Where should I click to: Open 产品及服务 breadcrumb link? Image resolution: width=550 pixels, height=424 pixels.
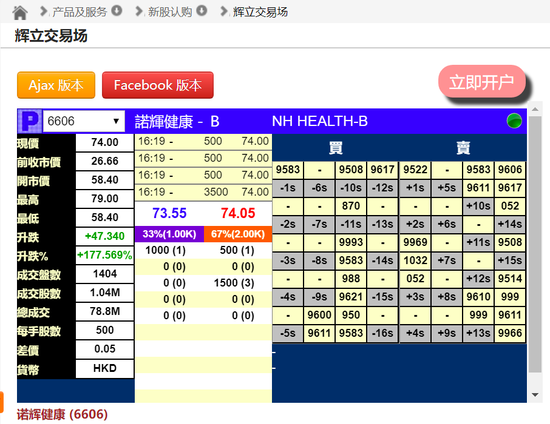(x=80, y=12)
